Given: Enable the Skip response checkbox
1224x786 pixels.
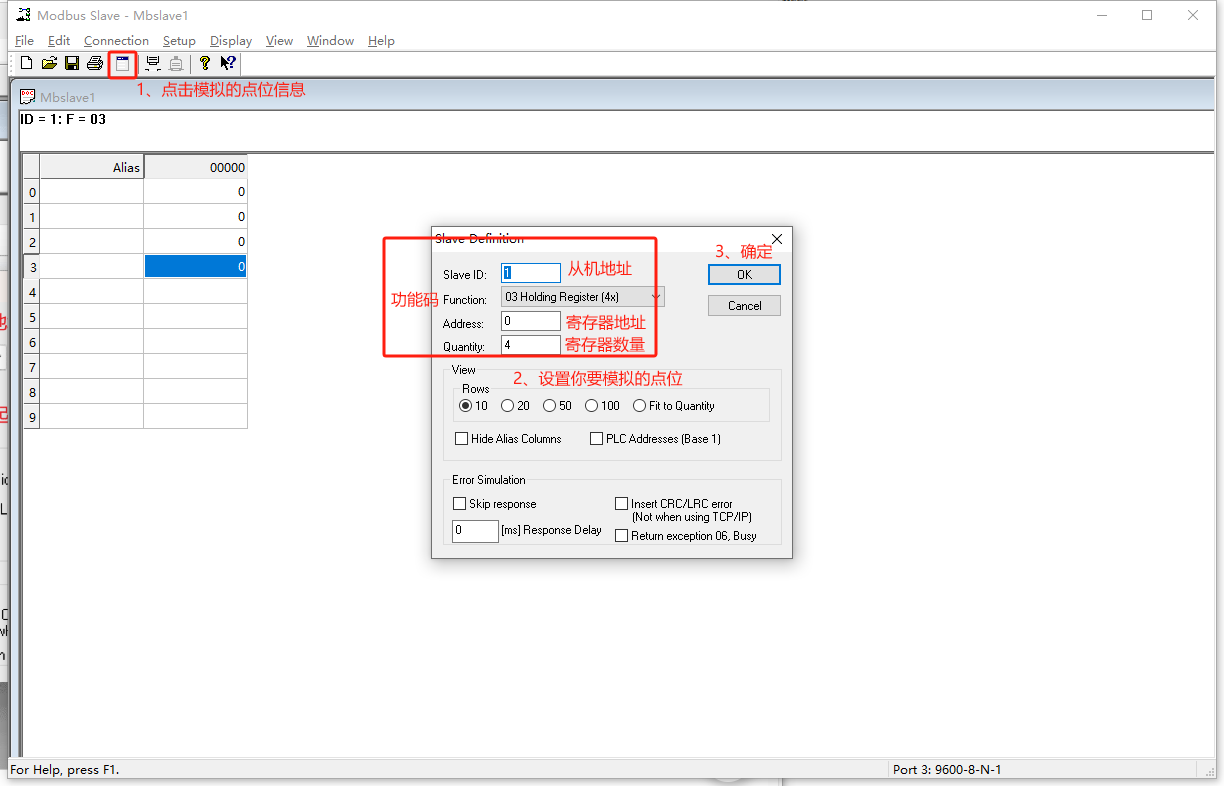Looking at the screenshot, I should click(459, 504).
